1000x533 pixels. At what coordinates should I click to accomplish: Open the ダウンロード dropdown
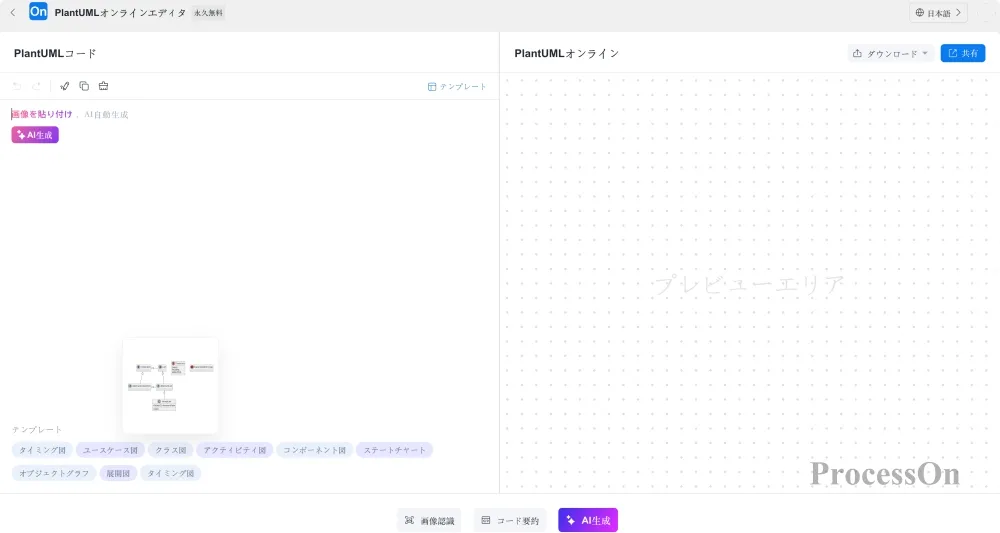coord(890,54)
